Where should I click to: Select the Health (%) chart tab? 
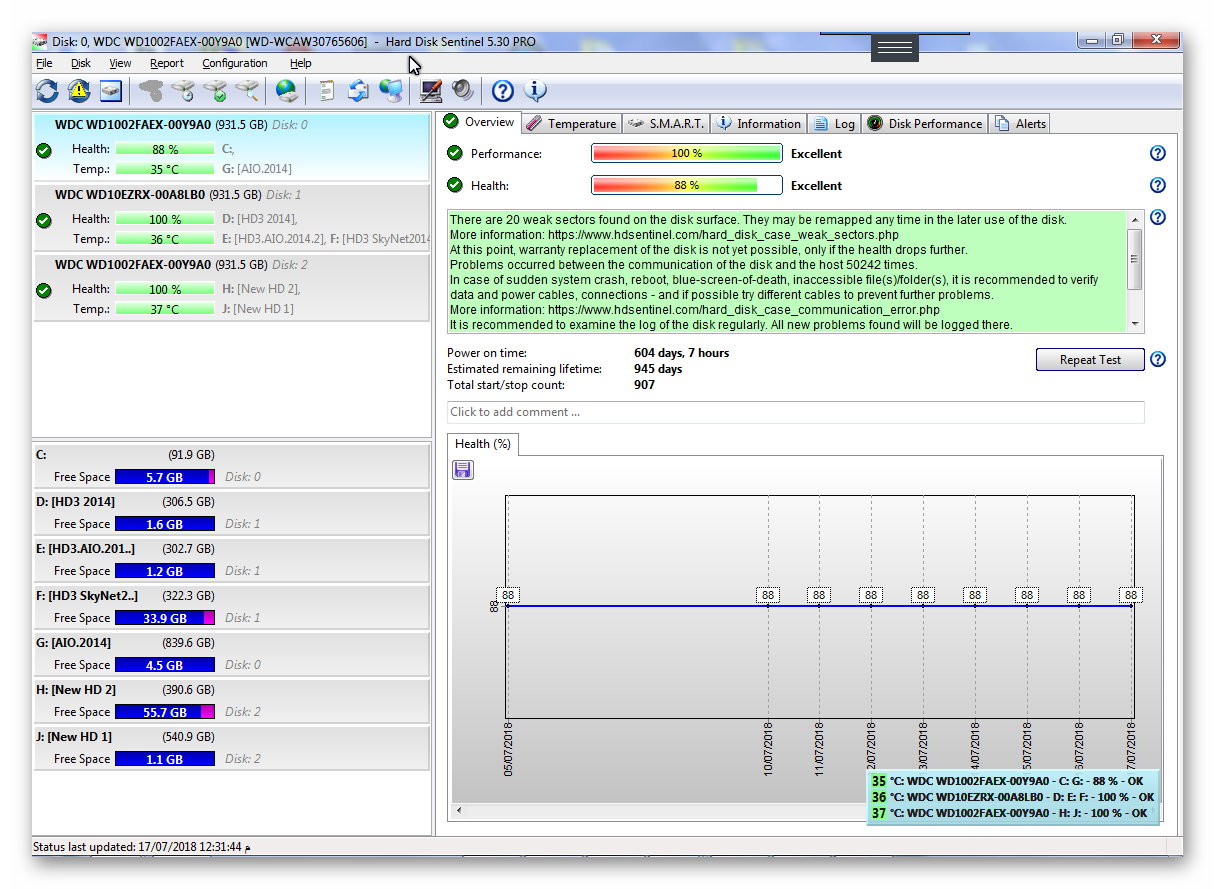coord(483,444)
